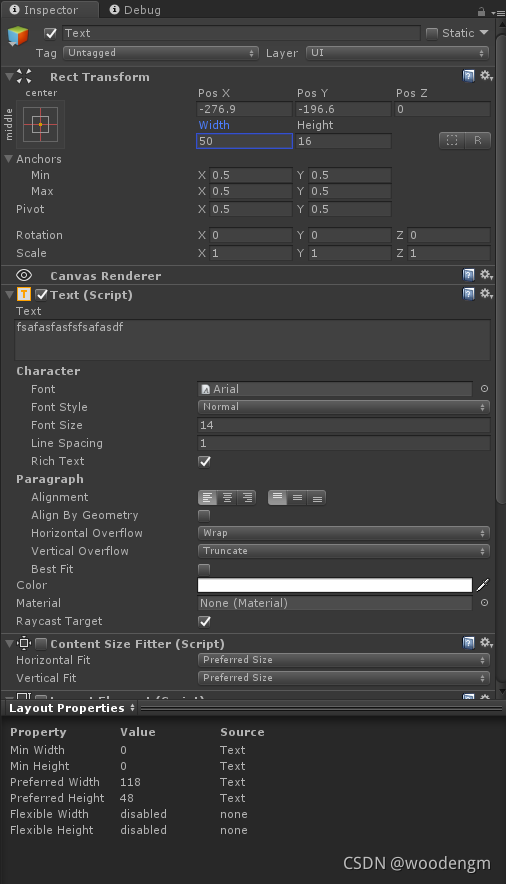The width and height of the screenshot is (506, 884).
Task: Click the white Color swatch field
Action: point(335,585)
